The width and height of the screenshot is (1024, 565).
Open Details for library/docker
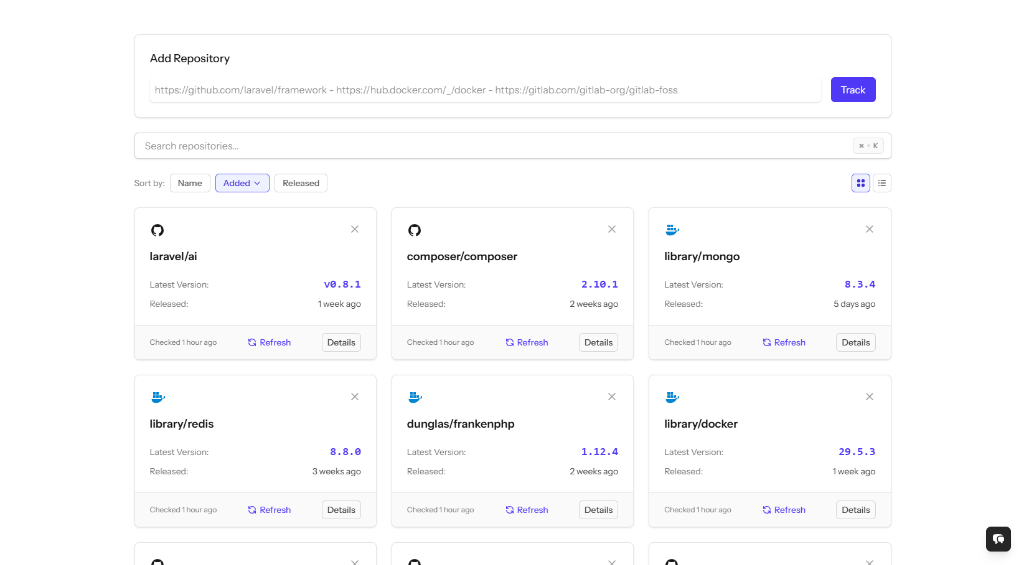[856, 509]
